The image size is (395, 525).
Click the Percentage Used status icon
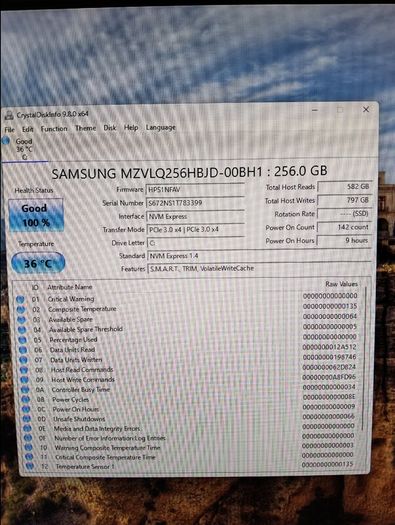coord(23,340)
